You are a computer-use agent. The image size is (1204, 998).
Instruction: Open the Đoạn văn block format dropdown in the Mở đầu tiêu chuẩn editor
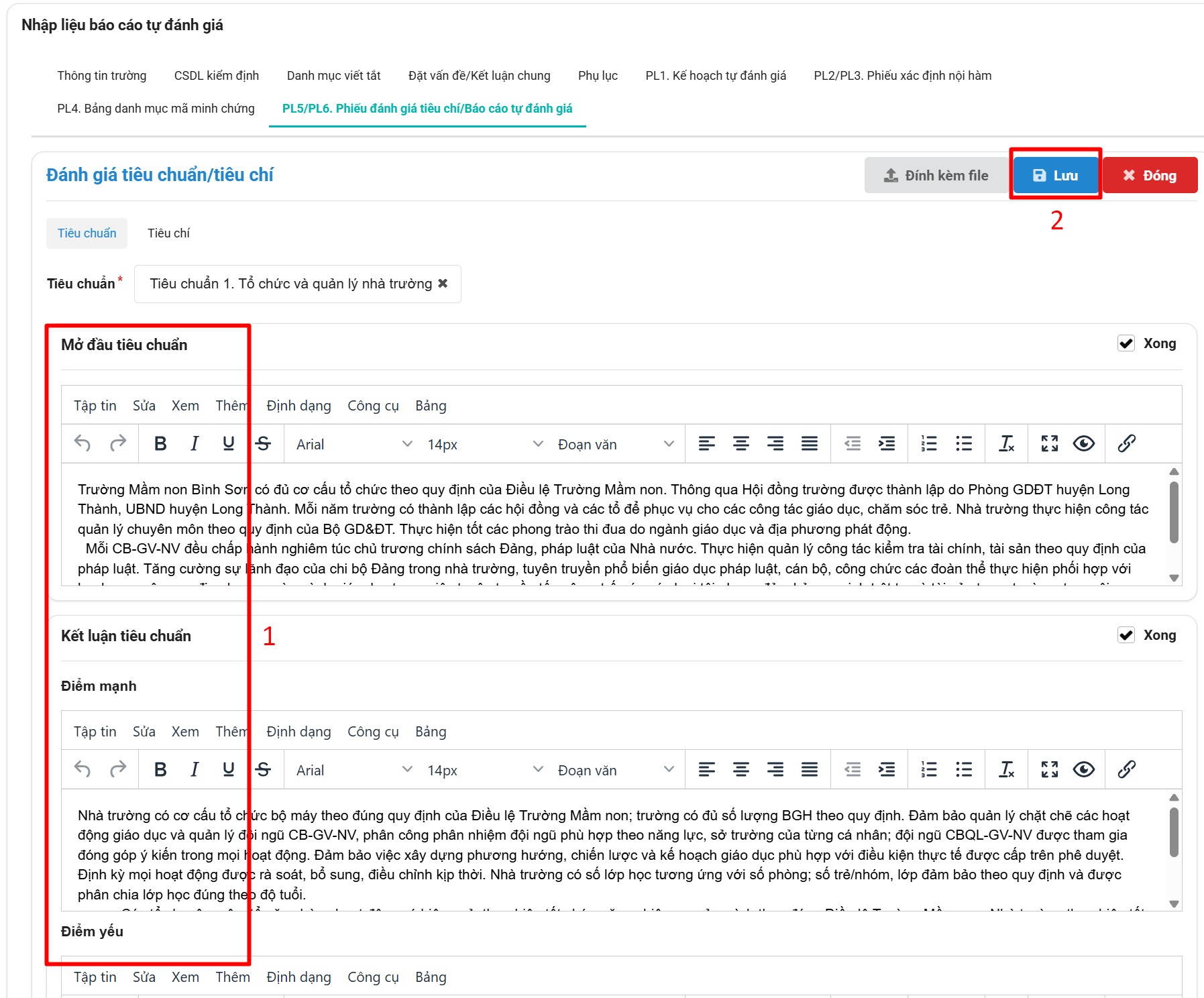[x=615, y=444]
